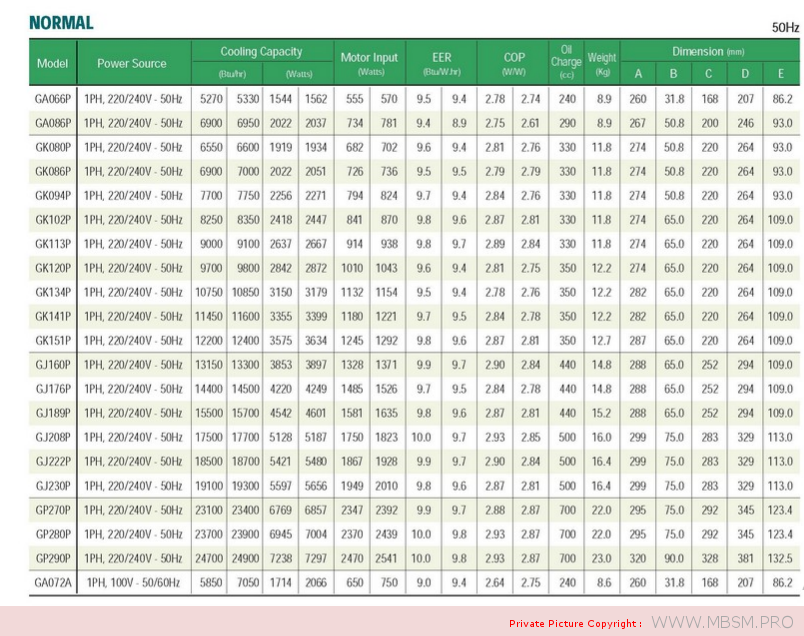Click the Weight column header
804x636 pixels.
602,58
